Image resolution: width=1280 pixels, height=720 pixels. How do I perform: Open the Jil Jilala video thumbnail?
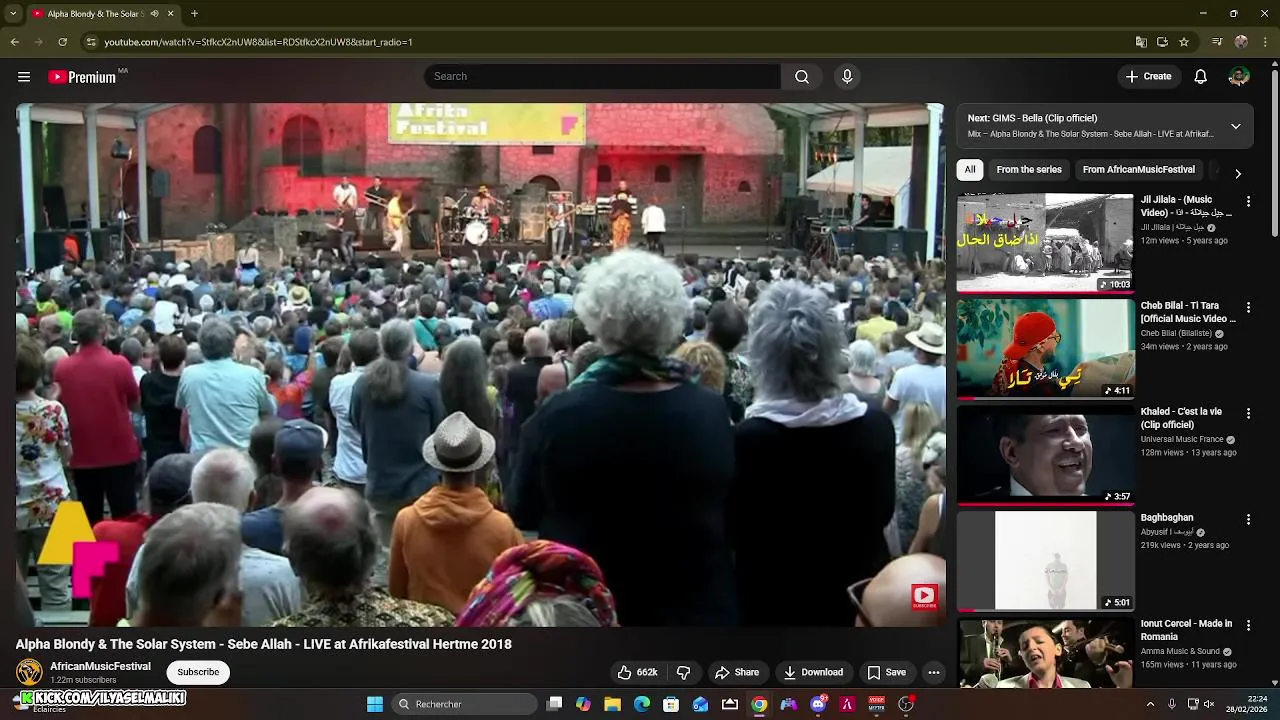pyautogui.click(x=1045, y=243)
